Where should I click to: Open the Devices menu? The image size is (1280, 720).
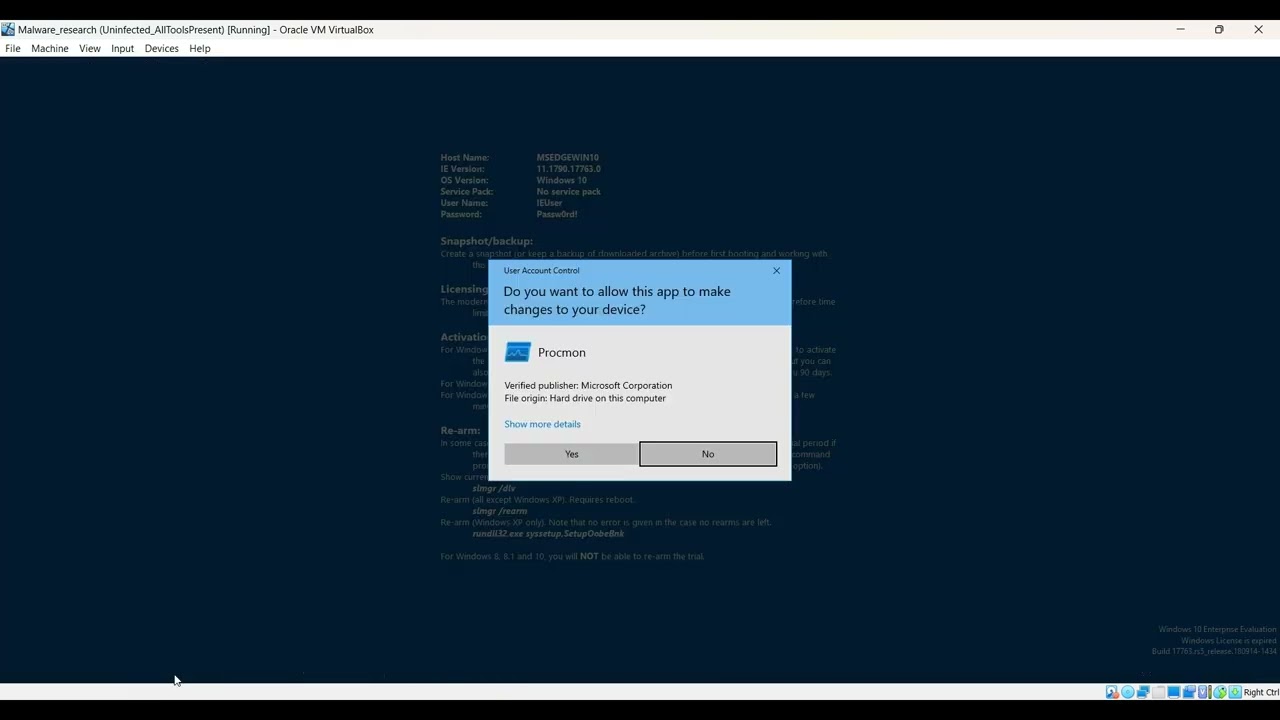click(161, 48)
